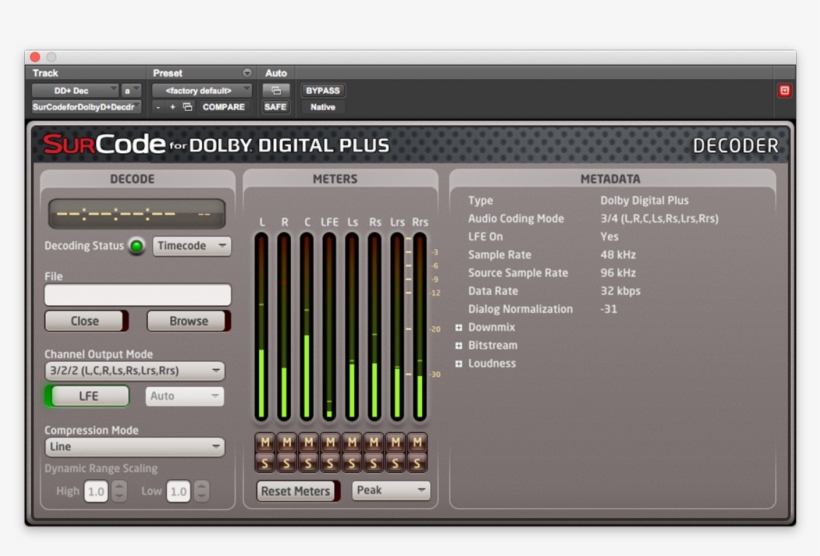Click the Decoding Status green indicator
This screenshot has width=820, height=556.
(x=137, y=246)
